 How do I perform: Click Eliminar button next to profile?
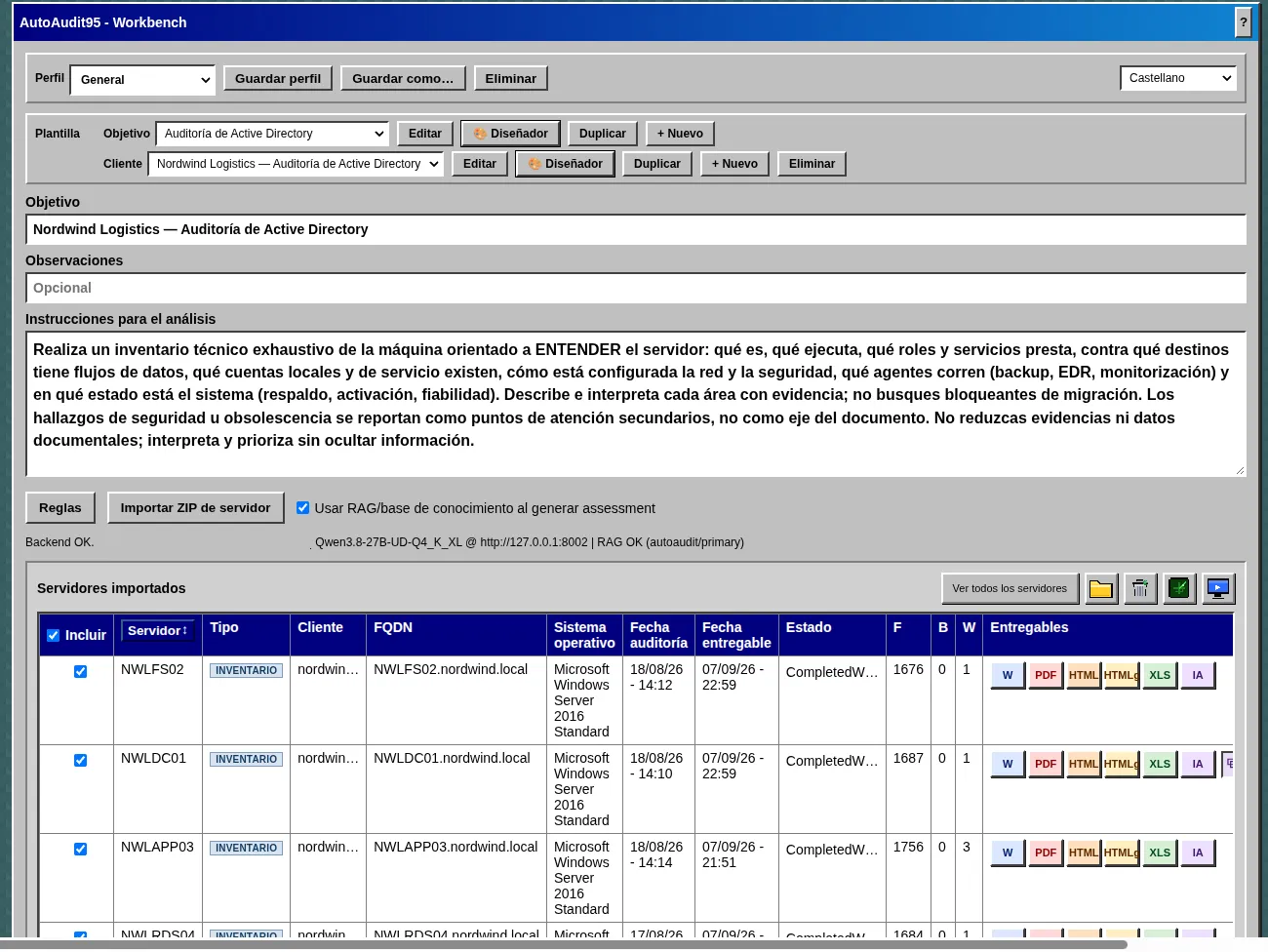[511, 78]
